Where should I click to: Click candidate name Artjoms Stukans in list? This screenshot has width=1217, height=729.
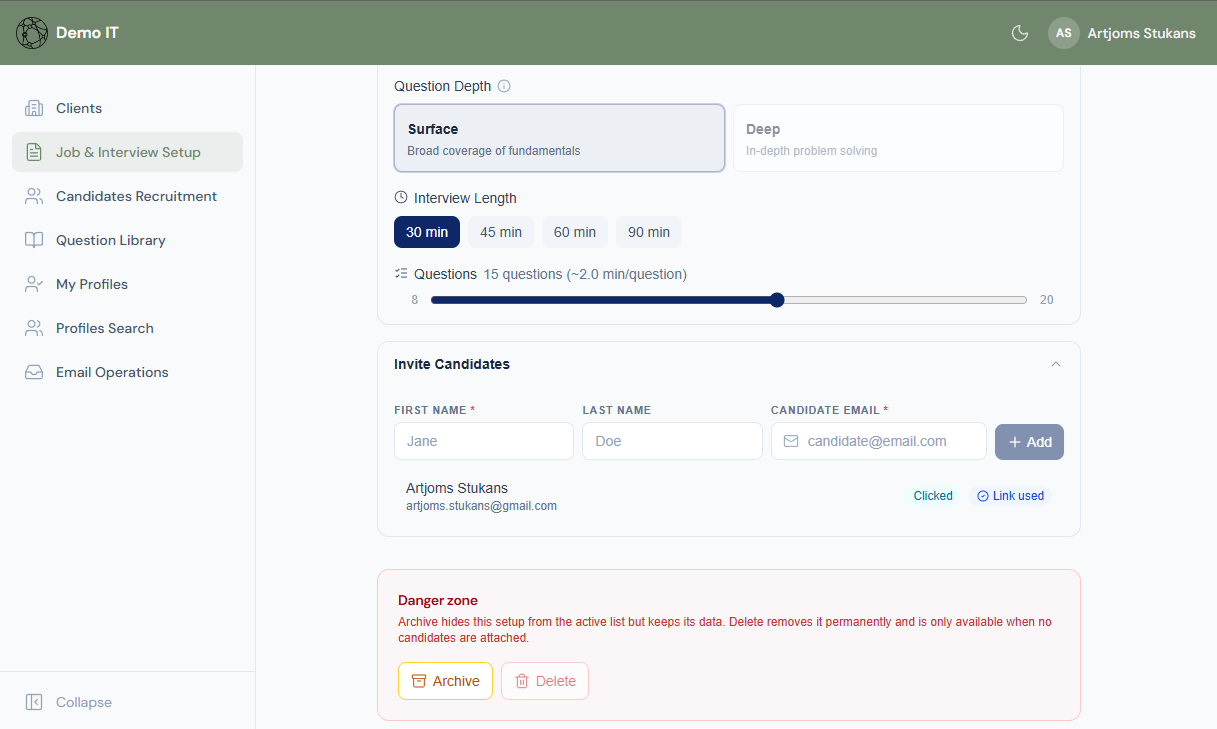point(457,488)
